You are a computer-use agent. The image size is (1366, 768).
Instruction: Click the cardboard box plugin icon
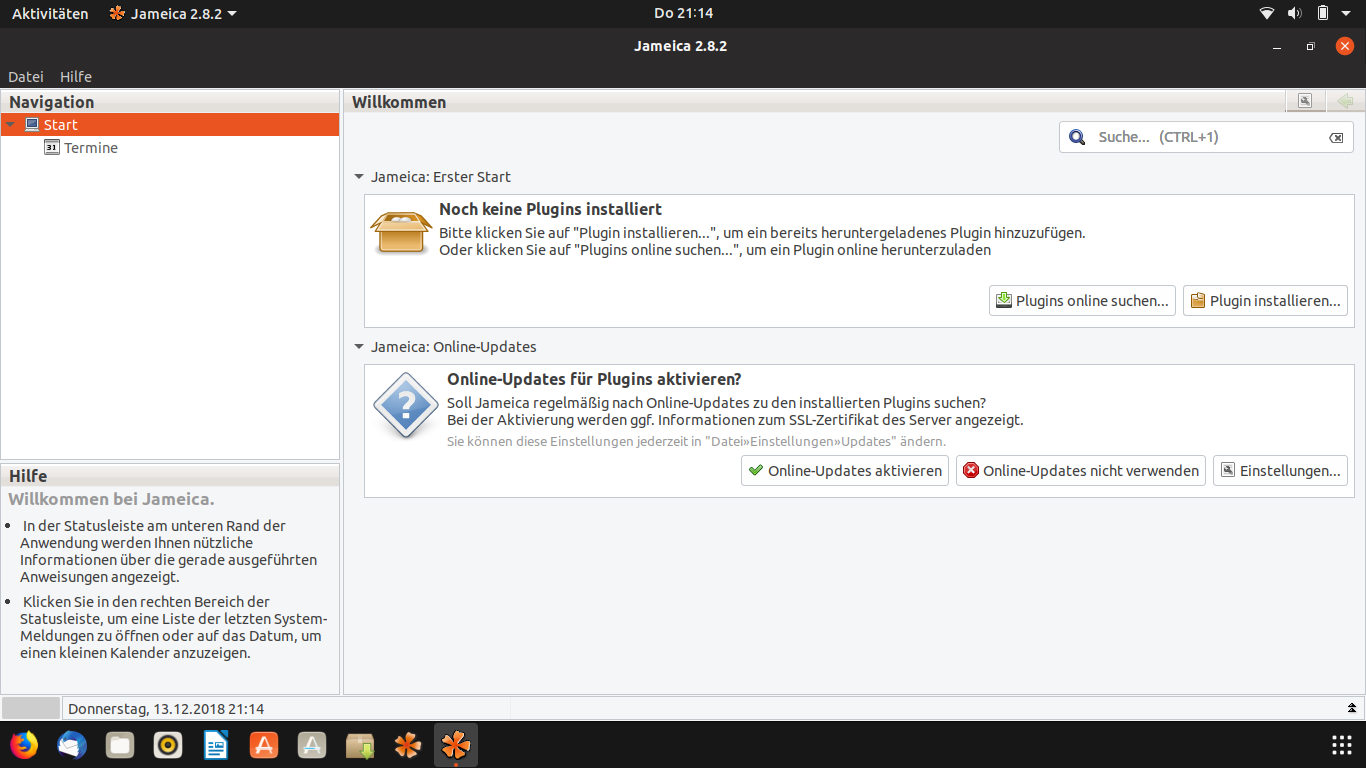click(401, 232)
